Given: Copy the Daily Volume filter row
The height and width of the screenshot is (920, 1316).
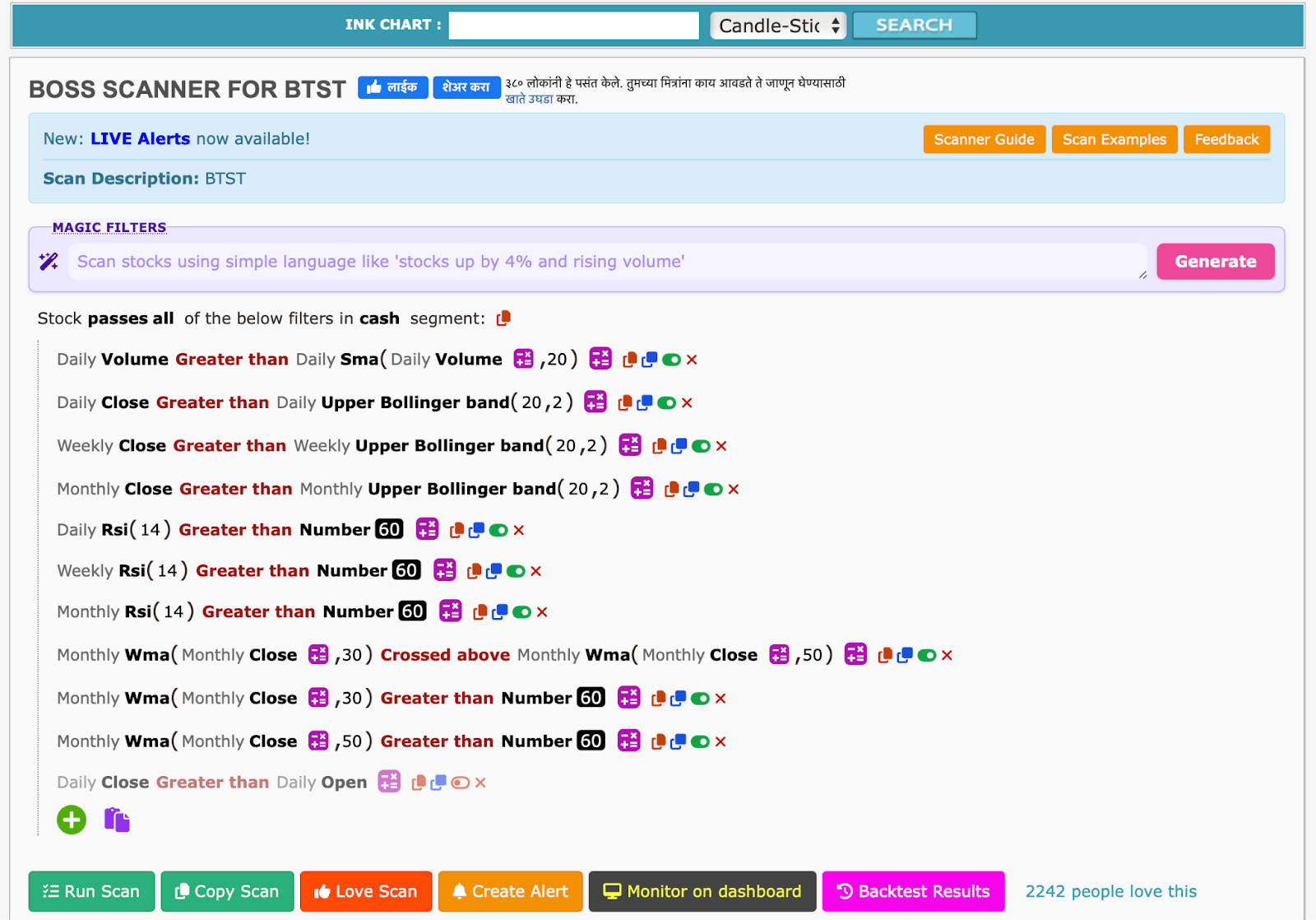Looking at the screenshot, I should click(x=630, y=360).
